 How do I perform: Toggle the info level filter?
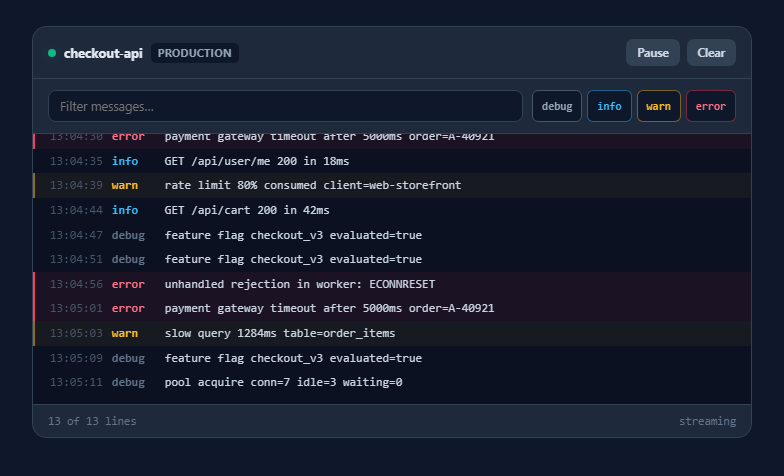(x=609, y=106)
